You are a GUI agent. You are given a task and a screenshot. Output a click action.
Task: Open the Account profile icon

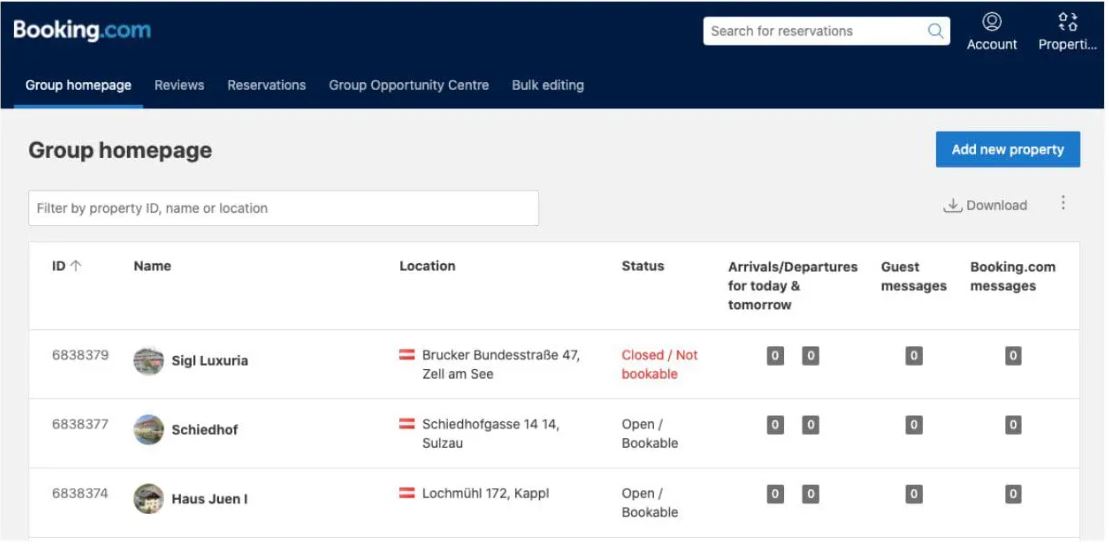coord(991,22)
